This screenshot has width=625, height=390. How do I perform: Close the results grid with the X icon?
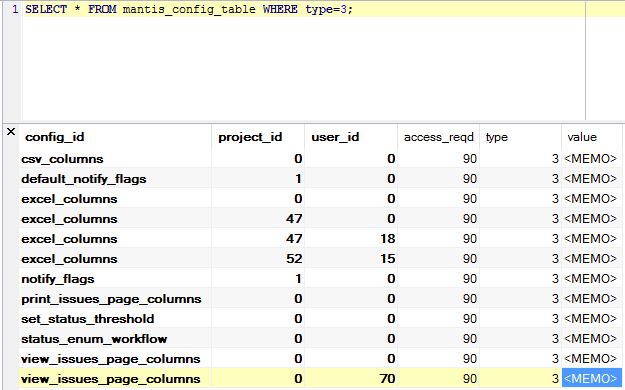(x=11, y=132)
